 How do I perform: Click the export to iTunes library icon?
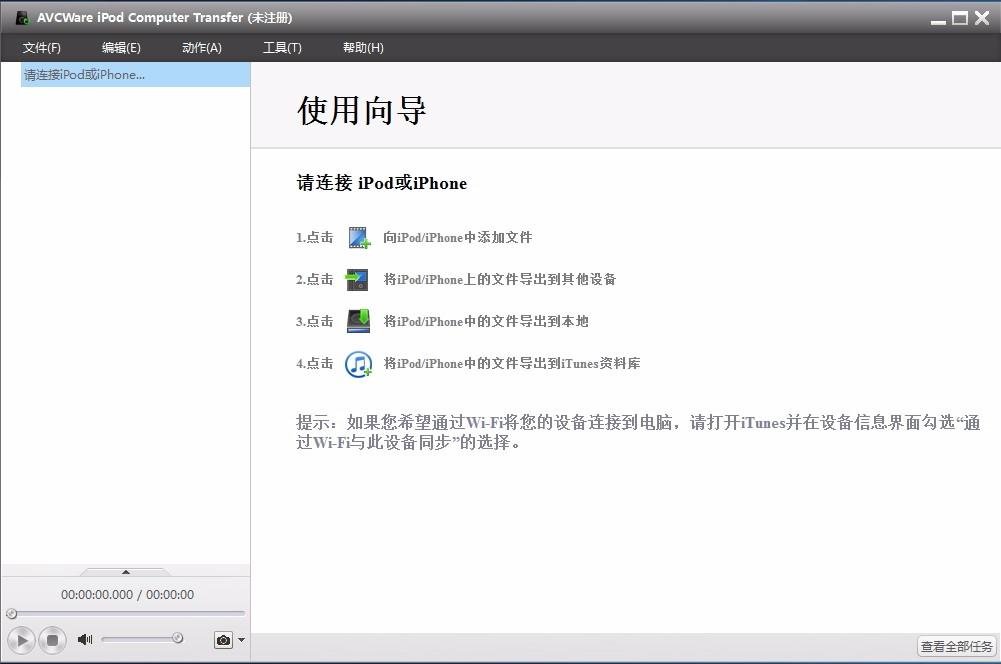coord(358,364)
